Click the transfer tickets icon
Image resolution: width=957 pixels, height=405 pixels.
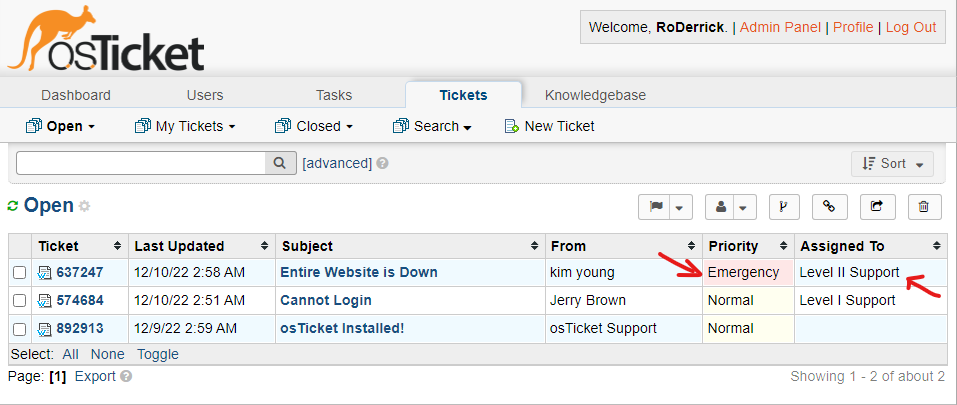877,207
